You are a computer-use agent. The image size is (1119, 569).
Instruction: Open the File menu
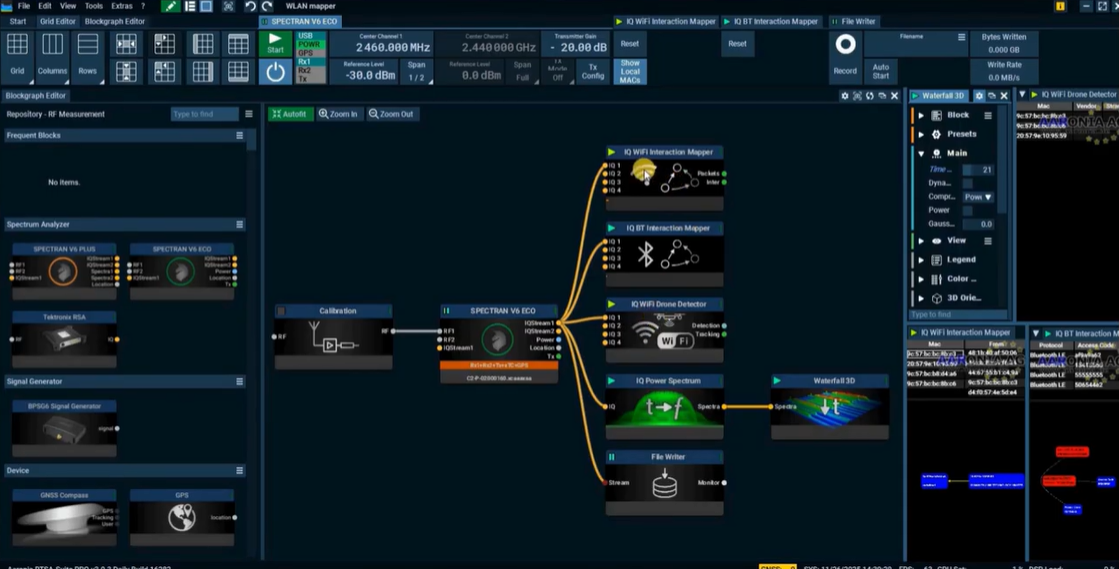click(x=24, y=6)
